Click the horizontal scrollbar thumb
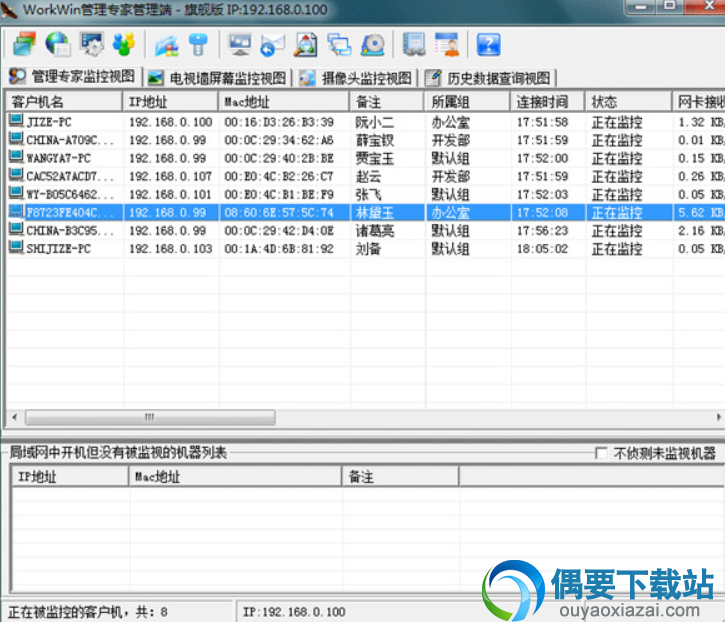The width and height of the screenshot is (725, 622). (150, 417)
